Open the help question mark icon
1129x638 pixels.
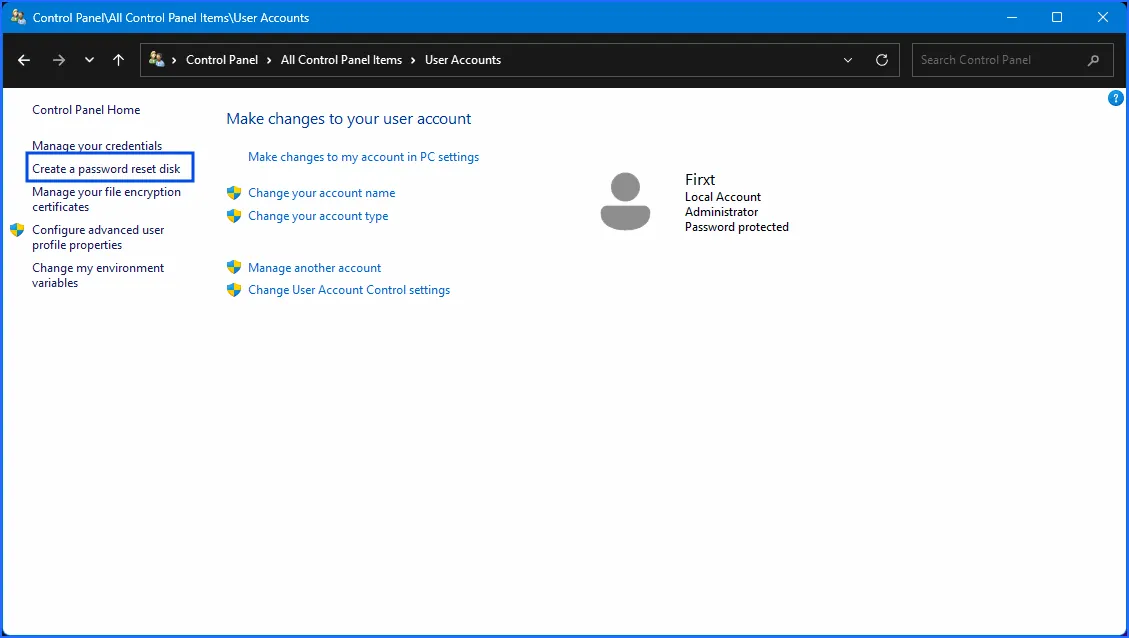pos(1116,98)
